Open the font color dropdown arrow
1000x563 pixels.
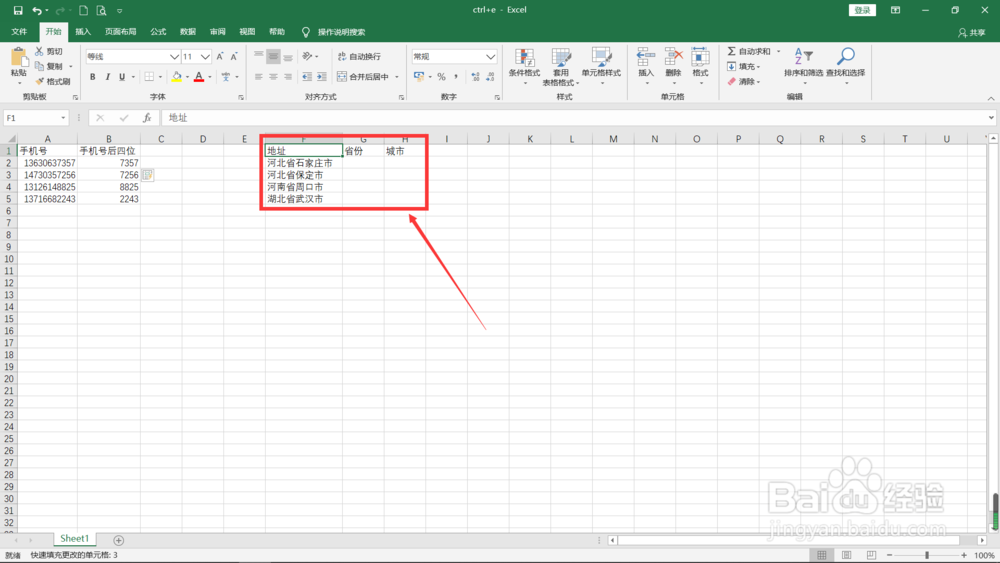(210, 77)
